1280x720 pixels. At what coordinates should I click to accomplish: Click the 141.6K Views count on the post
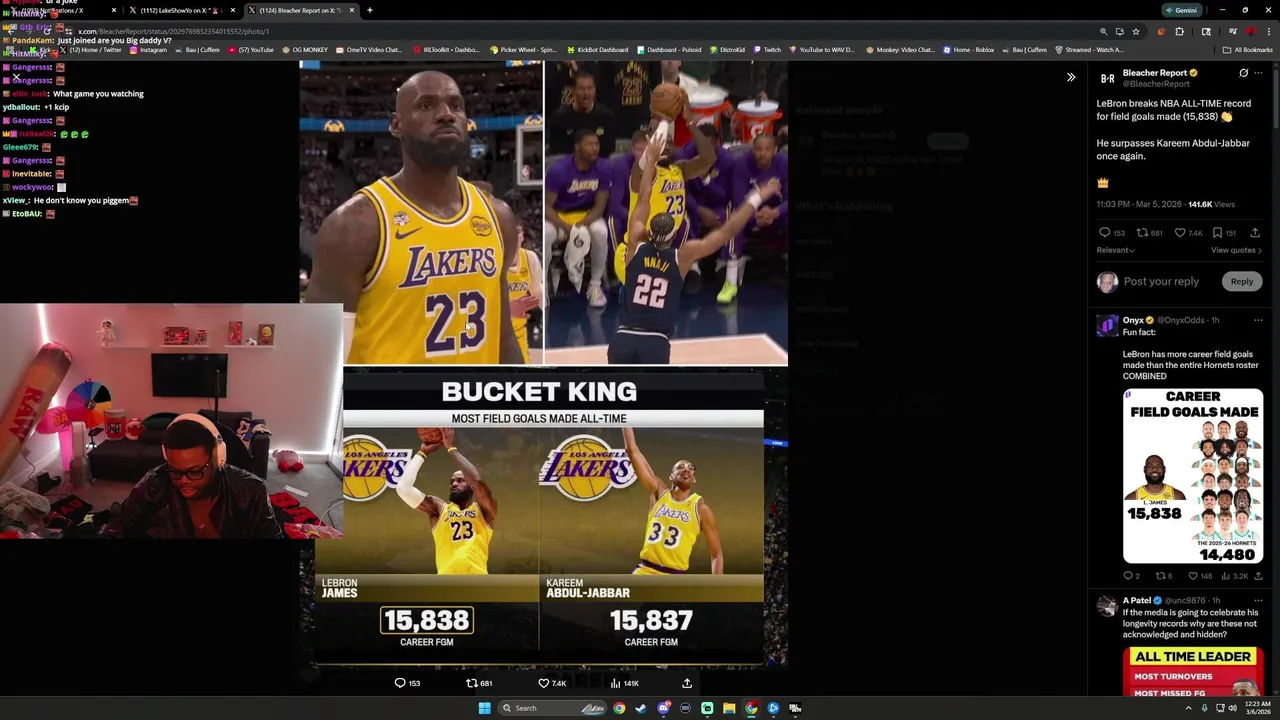pos(1211,204)
